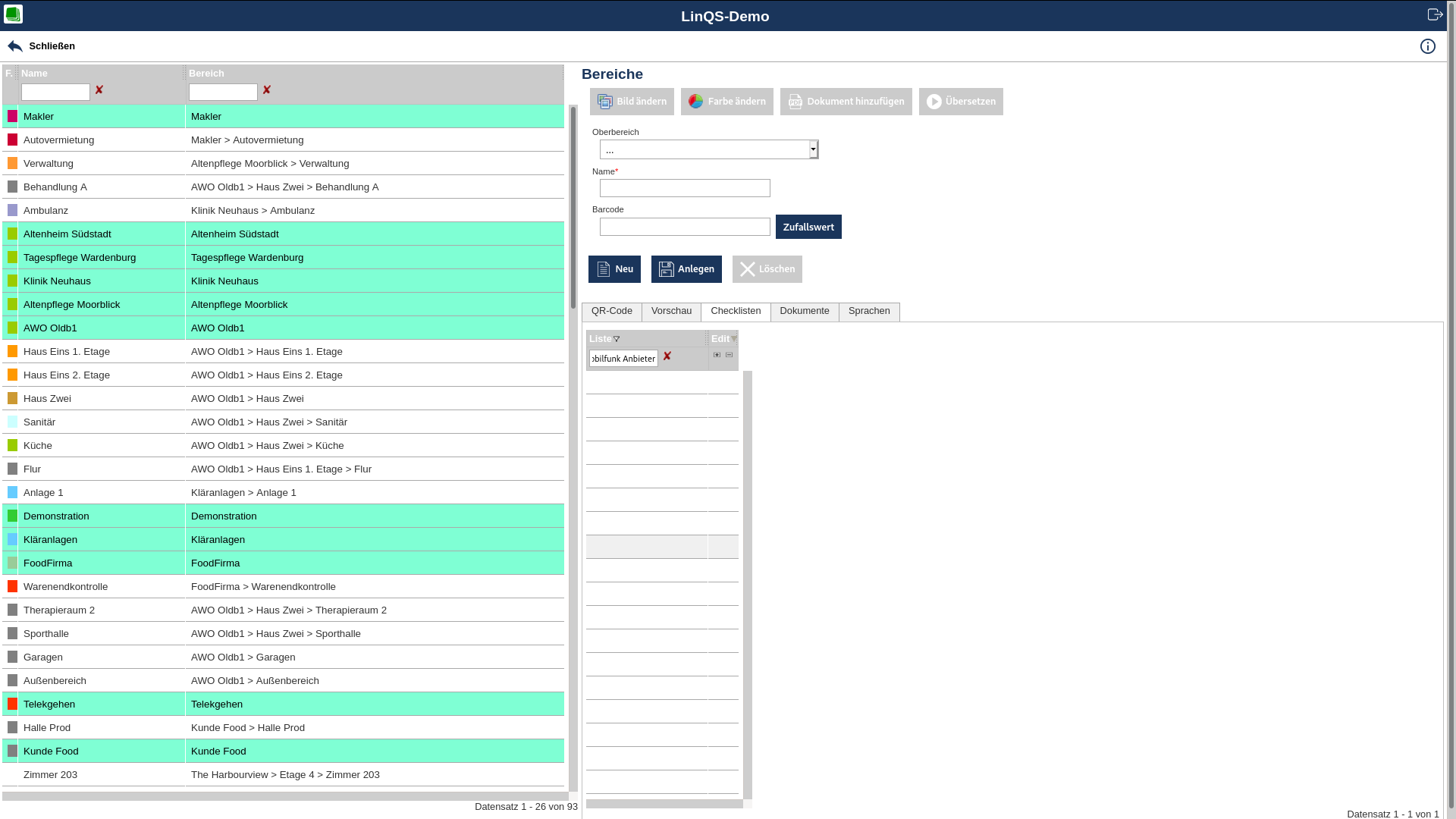Image resolution: width=1456 pixels, height=819 pixels.
Task: Click the Anlegen save button
Action: coord(686,269)
